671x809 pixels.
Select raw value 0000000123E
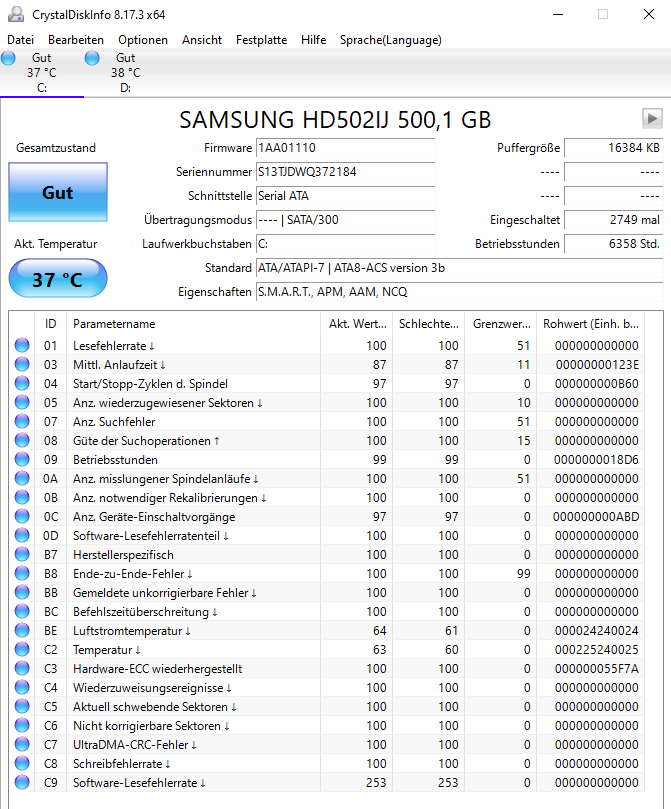(597, 365)
